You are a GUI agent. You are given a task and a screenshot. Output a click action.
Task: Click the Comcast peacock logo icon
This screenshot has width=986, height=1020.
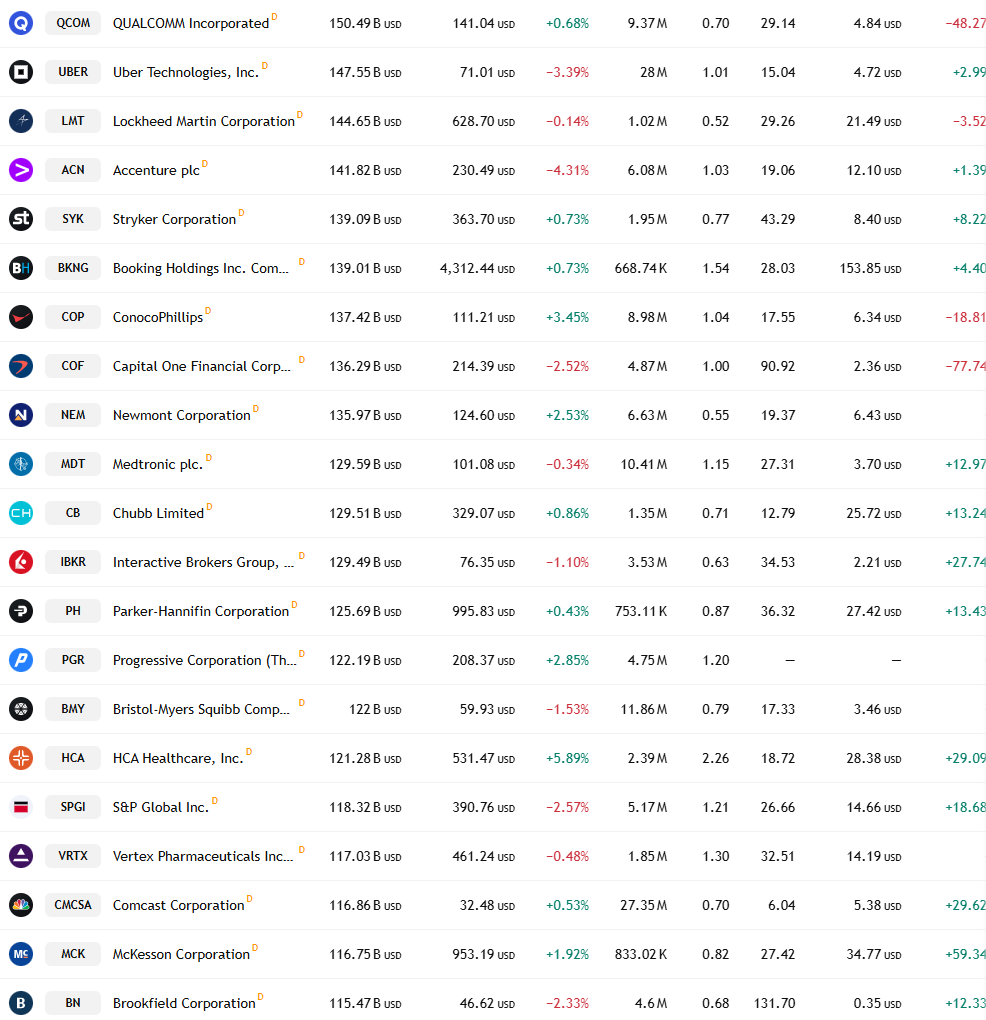[21, 905]
